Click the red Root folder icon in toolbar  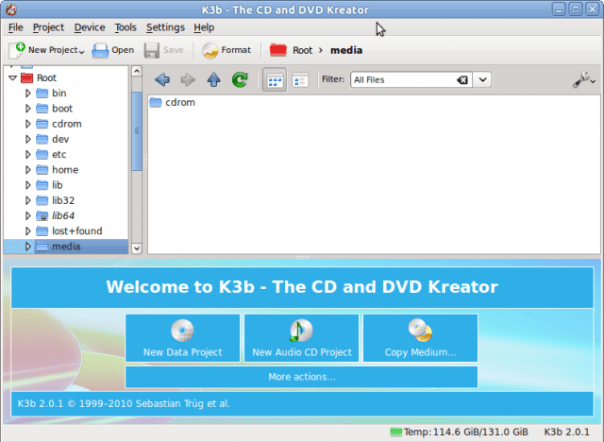tap(278, 50)
